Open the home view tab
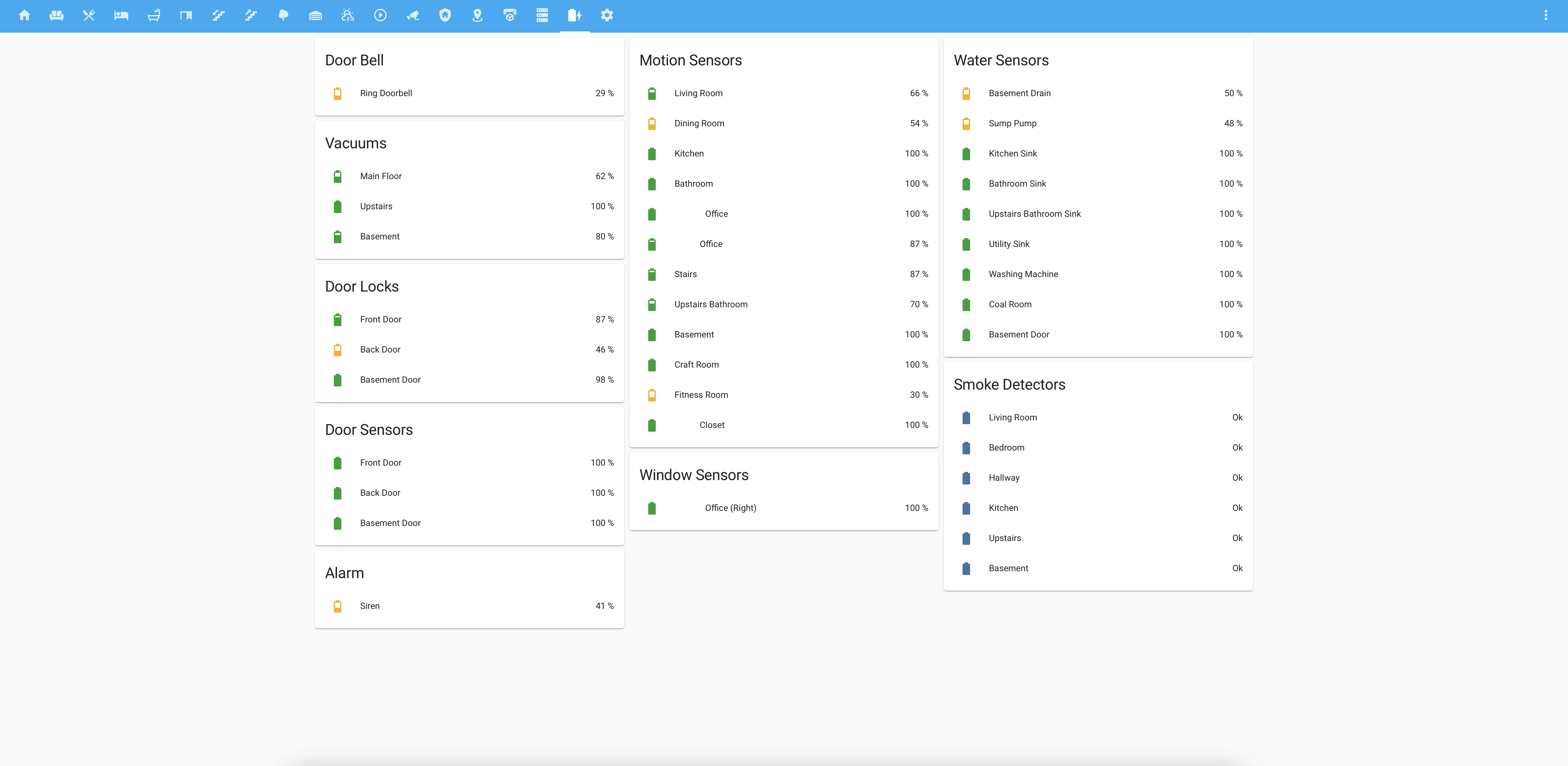The width and height of the screenshot is (1568, 766). [24, 15]
